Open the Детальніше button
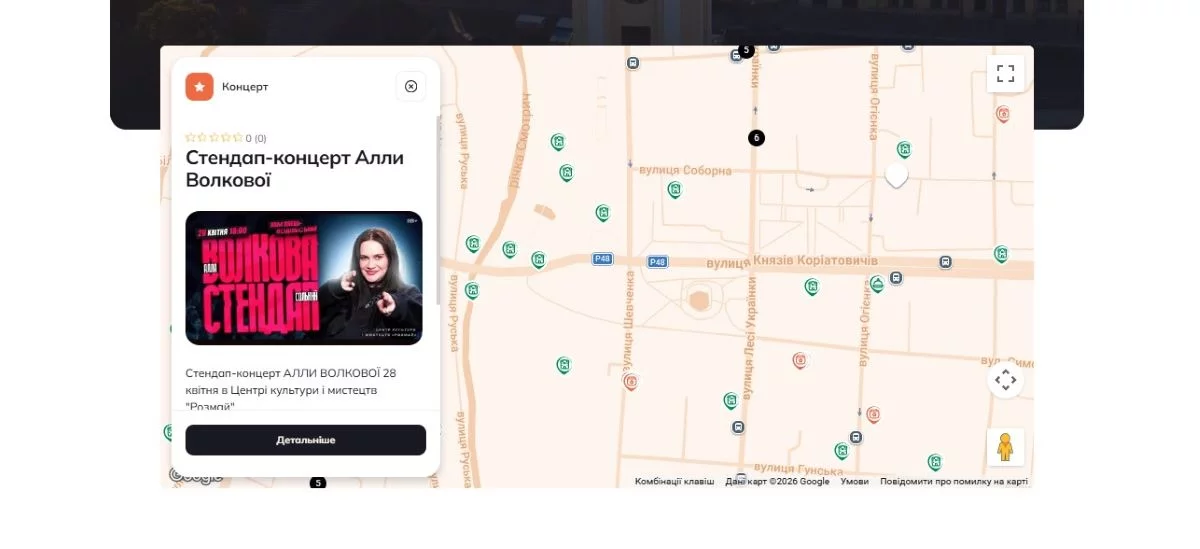The height and width of the screenshot is (549, 1200). click(x=306, y=440)
